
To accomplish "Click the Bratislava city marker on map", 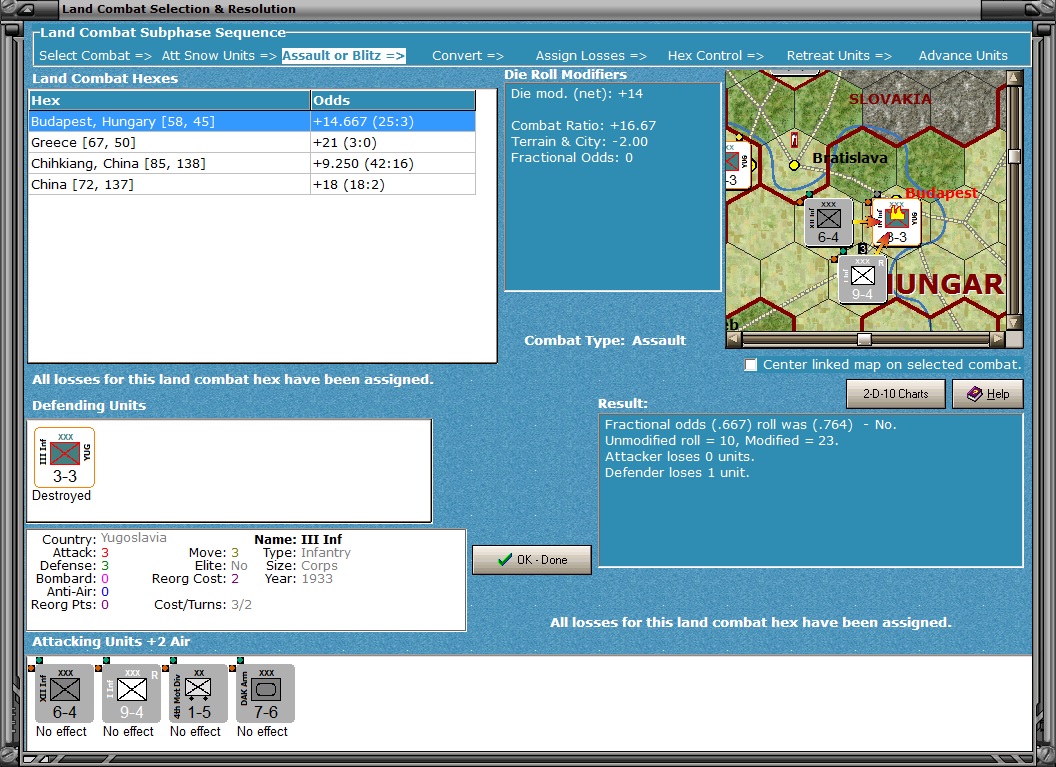I will (795, 165).
